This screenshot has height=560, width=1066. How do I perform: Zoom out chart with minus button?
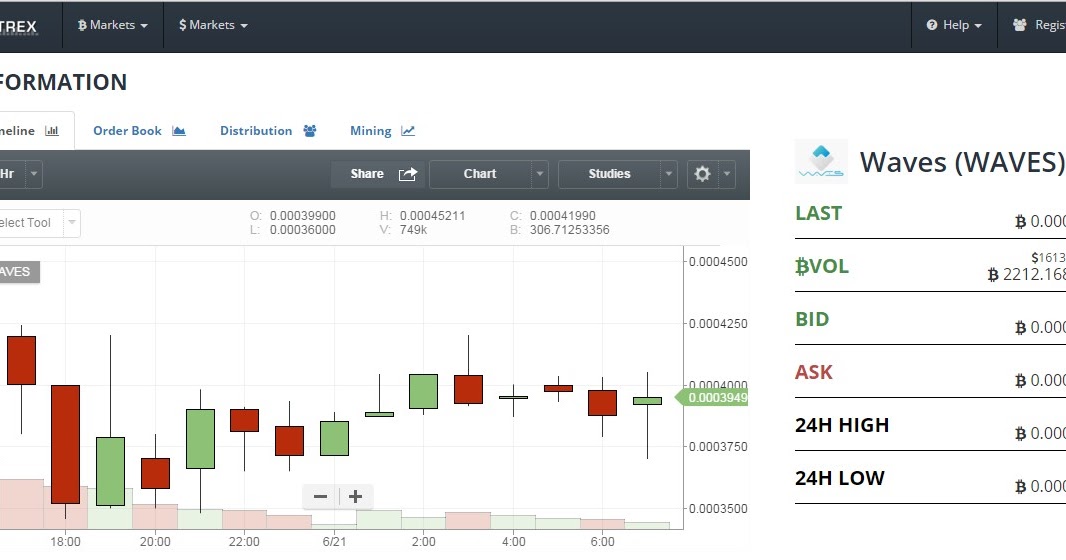(320, 497)
